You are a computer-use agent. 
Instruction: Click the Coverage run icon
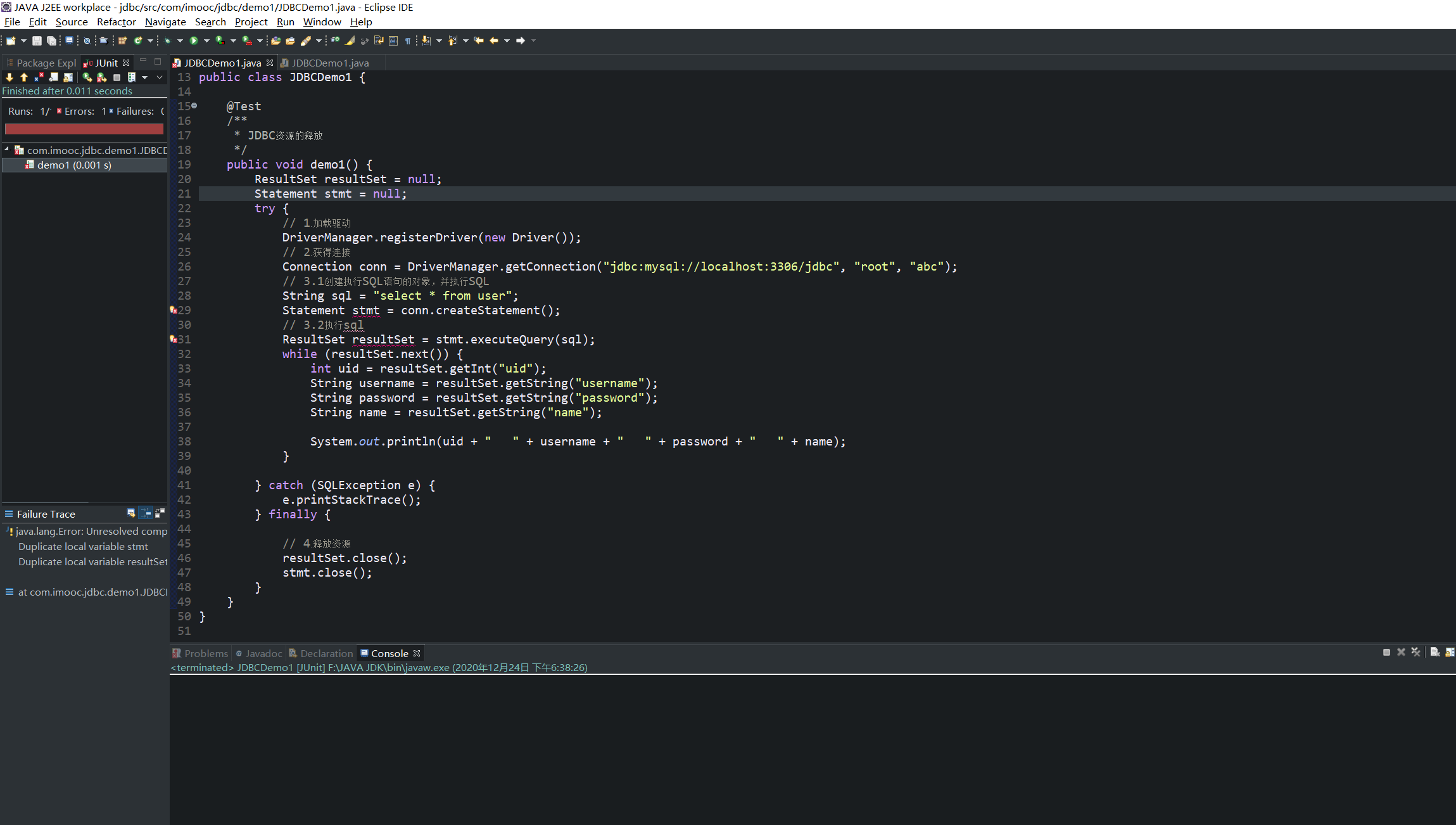tap(220, 41)
